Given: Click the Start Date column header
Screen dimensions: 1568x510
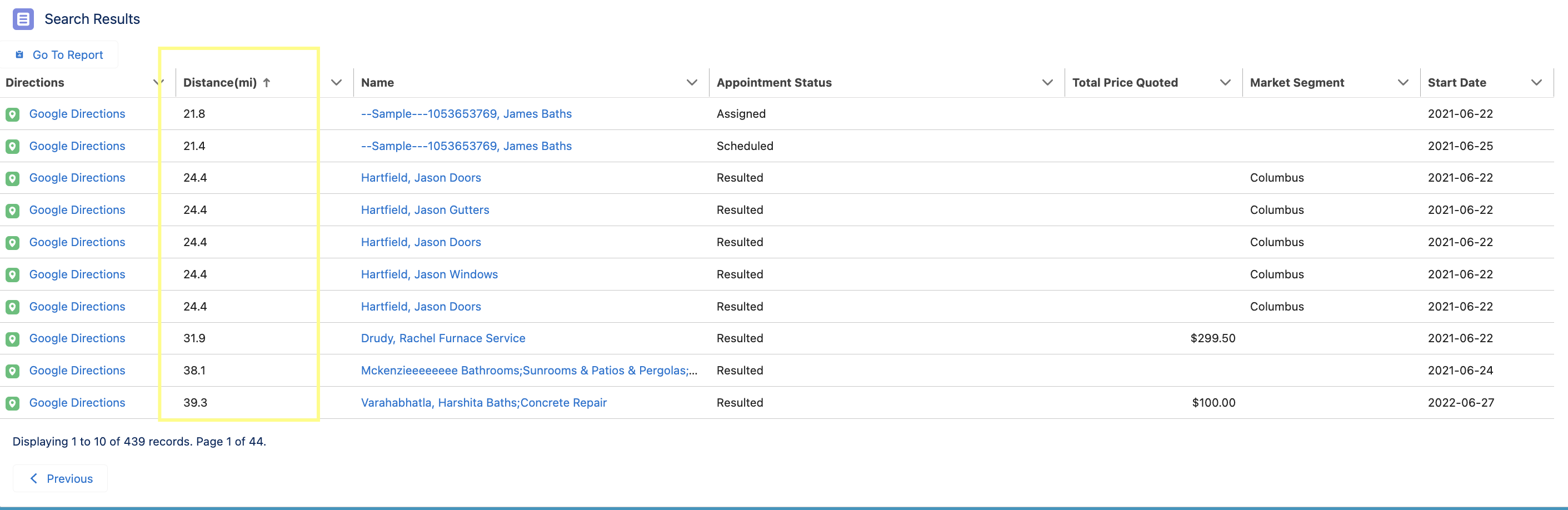Looking at the screenshot, I should point(1457,82).
